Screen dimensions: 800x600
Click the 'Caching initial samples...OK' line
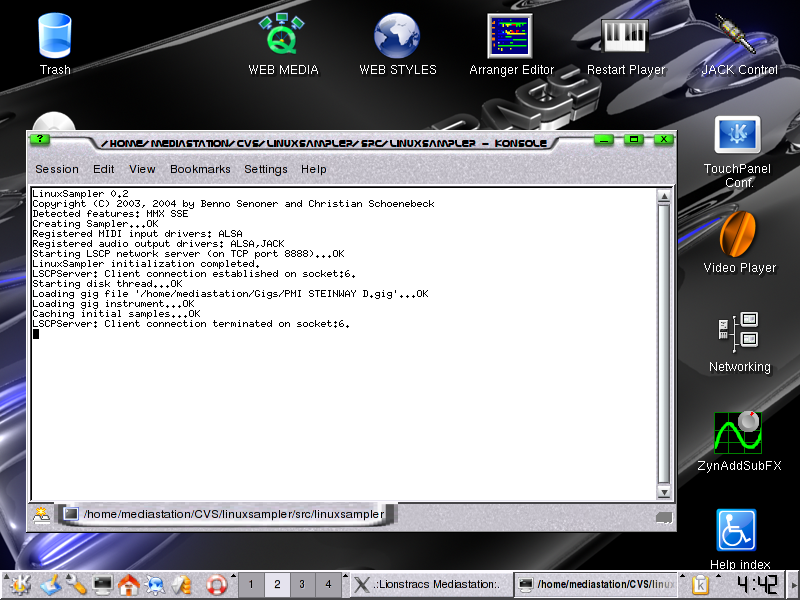point(116,314)
